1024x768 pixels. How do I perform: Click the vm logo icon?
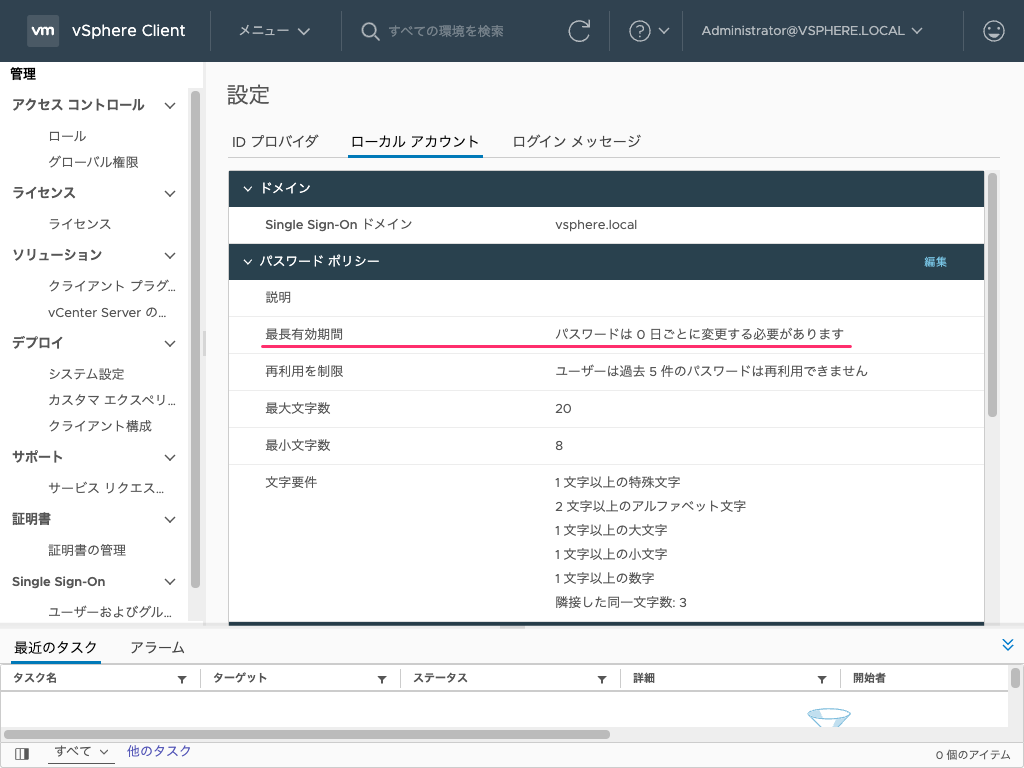pos(43,31)
